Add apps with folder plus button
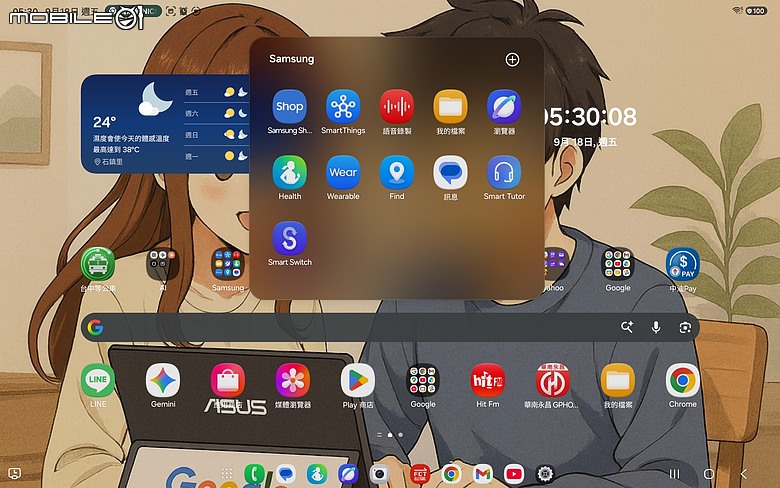 point(512,60)
